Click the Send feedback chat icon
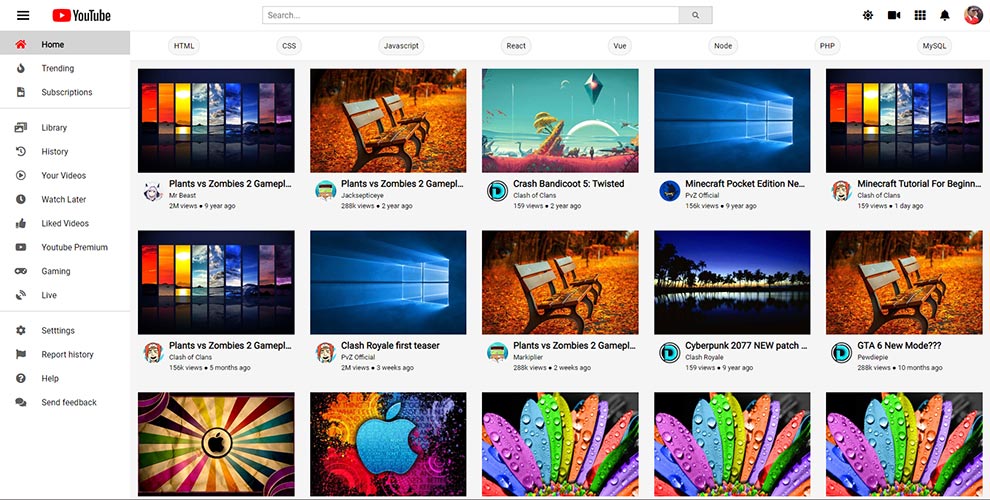Screen dimensions: 990x500 [x=21, y=402]
